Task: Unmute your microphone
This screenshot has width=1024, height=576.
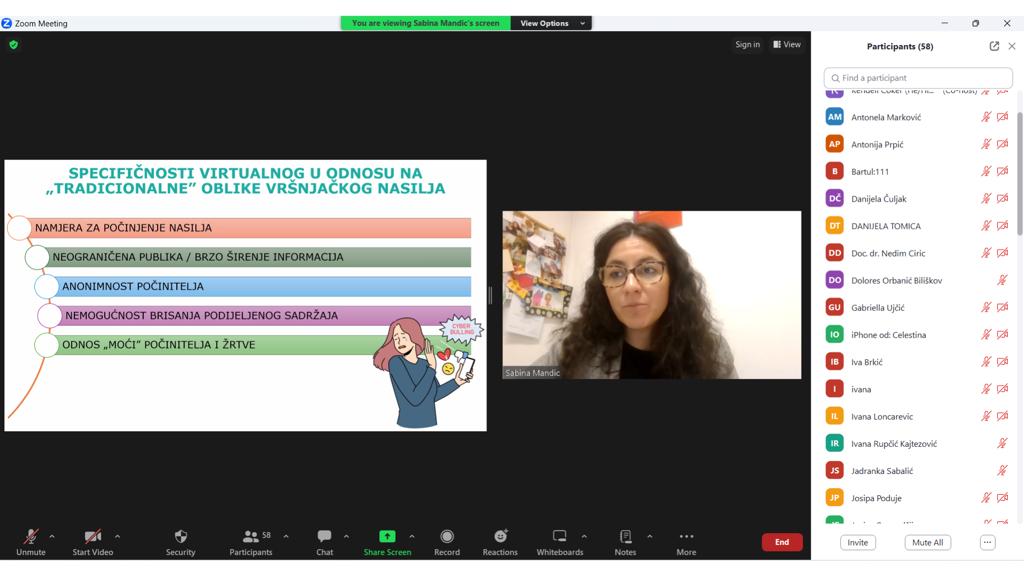Action: [x=31, y=537]
